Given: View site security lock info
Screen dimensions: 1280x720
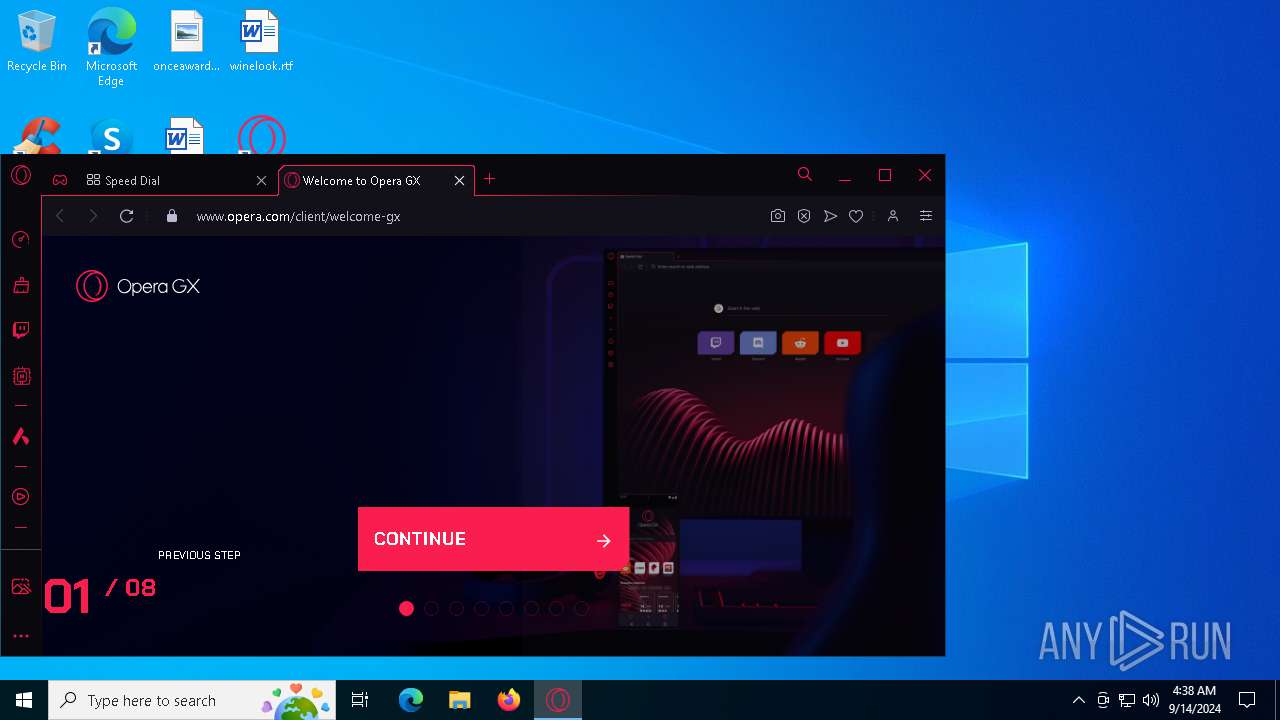Looking at the screenshot, I should 172,216.
